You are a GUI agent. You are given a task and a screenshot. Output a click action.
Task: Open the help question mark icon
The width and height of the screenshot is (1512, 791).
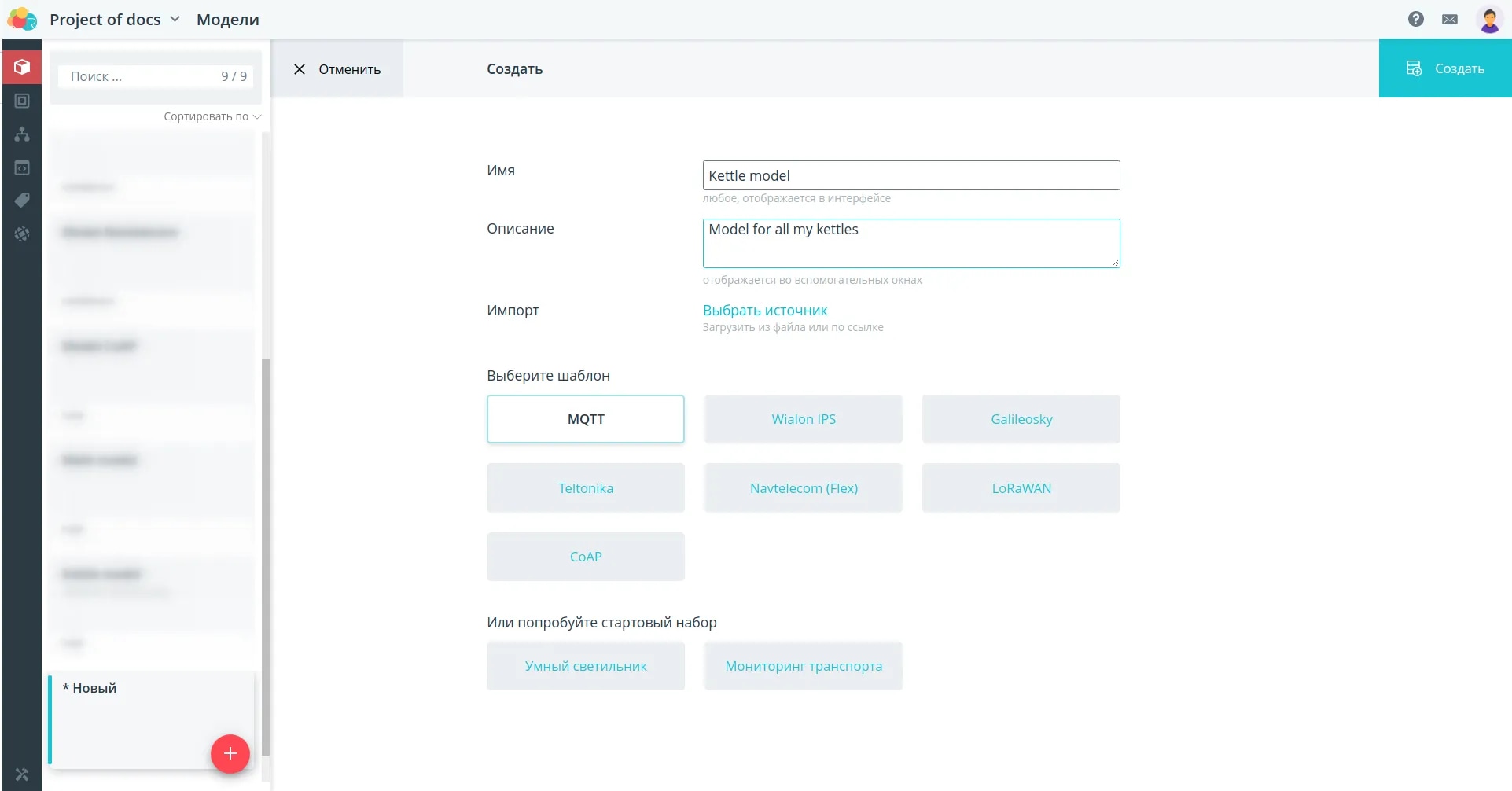(1415, 19)
